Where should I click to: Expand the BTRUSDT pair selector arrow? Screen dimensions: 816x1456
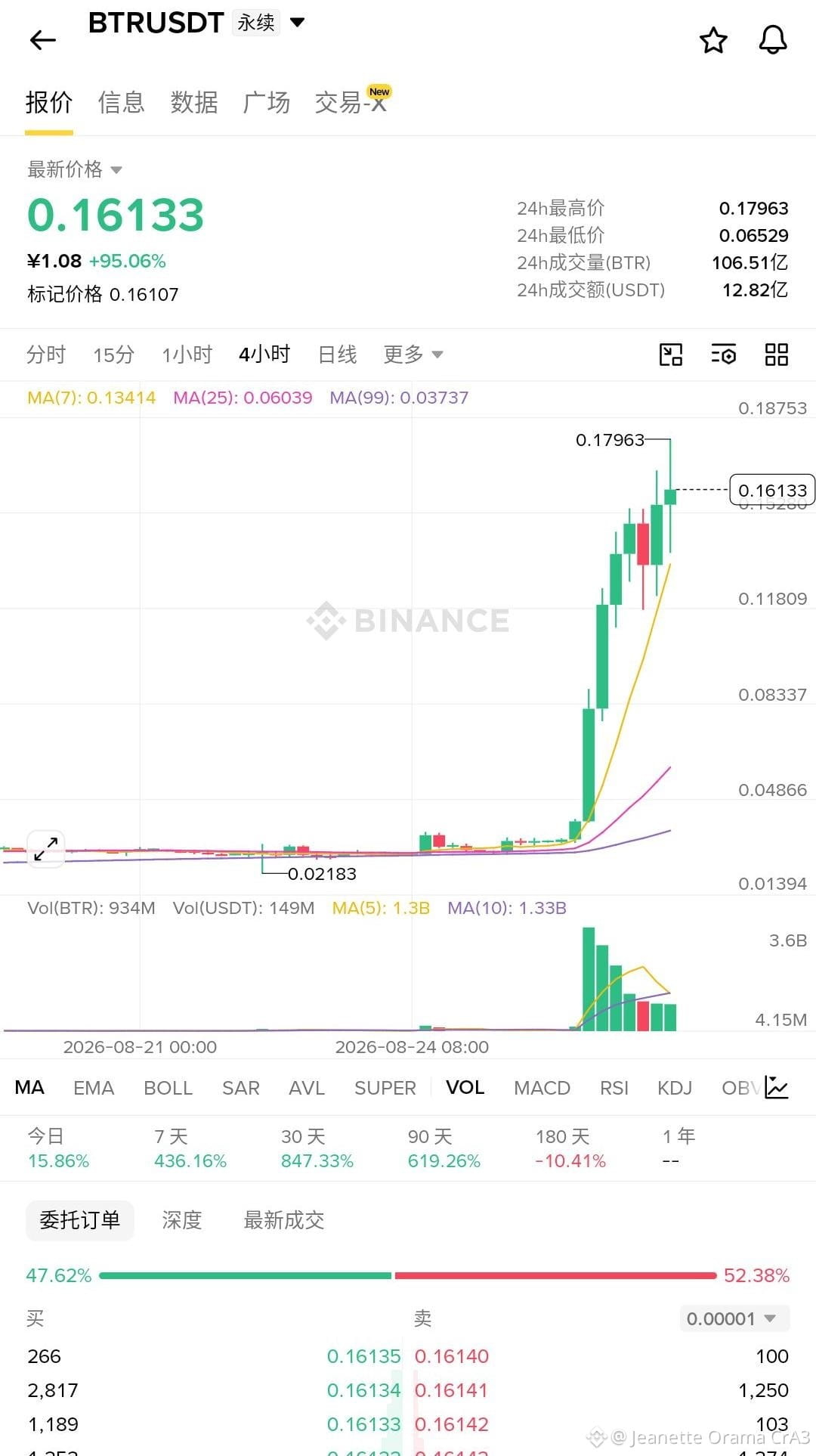point(298,23)
